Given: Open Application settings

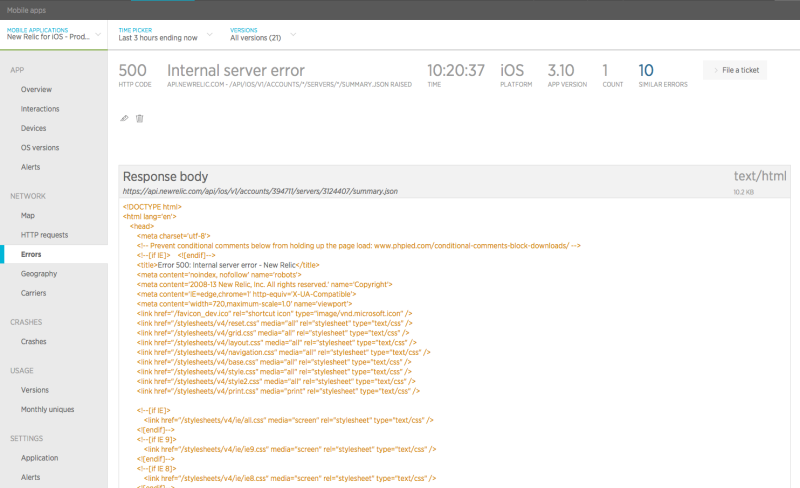Looking at the screenshot, I should 39,458.
